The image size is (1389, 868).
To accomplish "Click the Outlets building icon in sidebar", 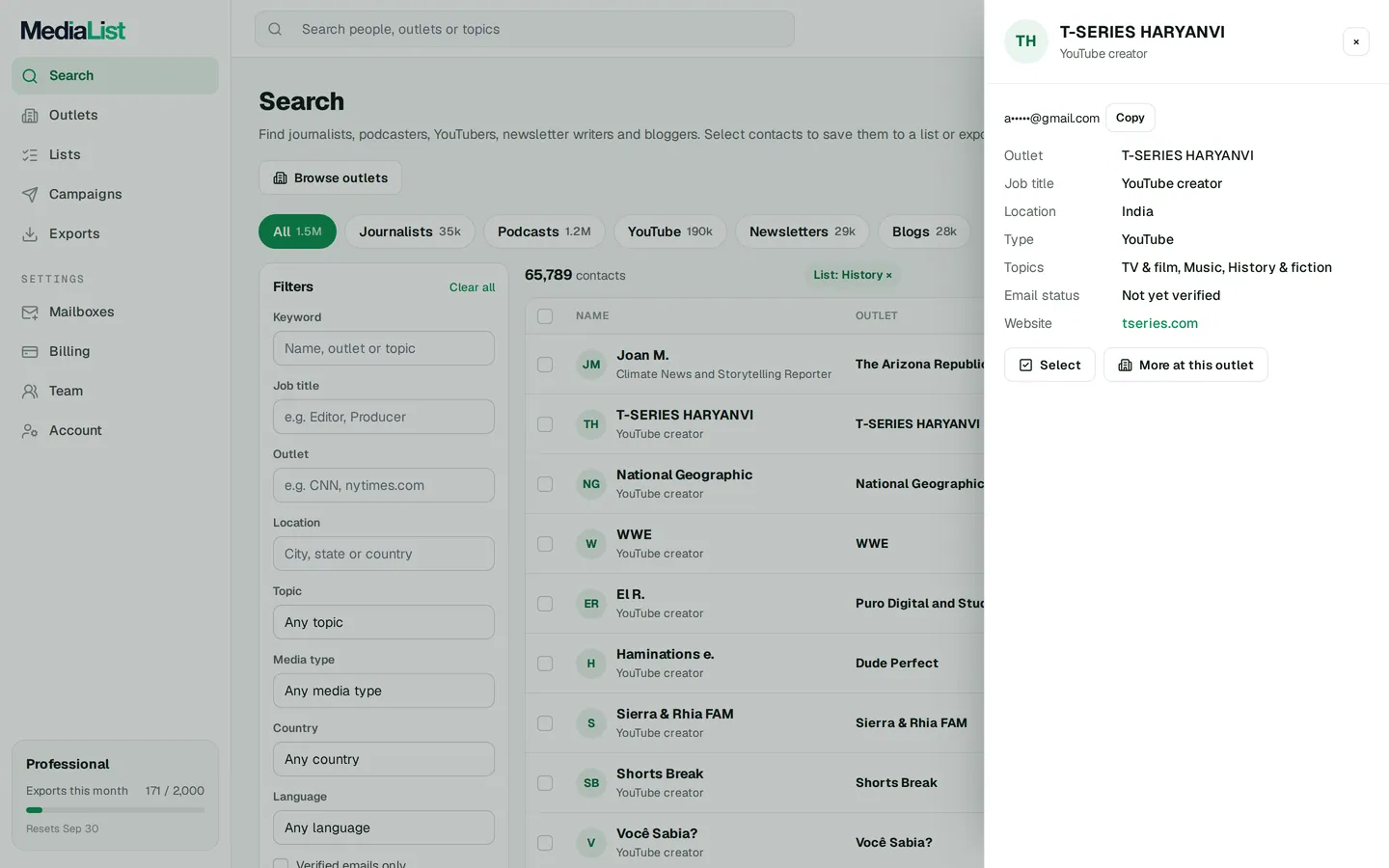I will click(x=30, y=116).
